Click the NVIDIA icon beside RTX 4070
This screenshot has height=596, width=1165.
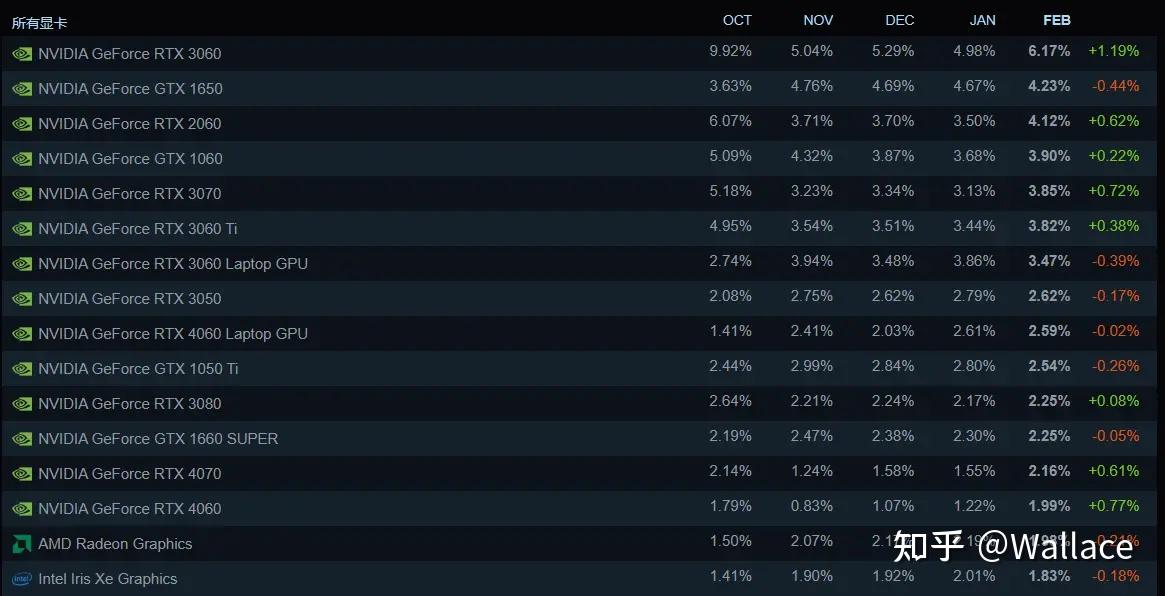click(21, 474)
